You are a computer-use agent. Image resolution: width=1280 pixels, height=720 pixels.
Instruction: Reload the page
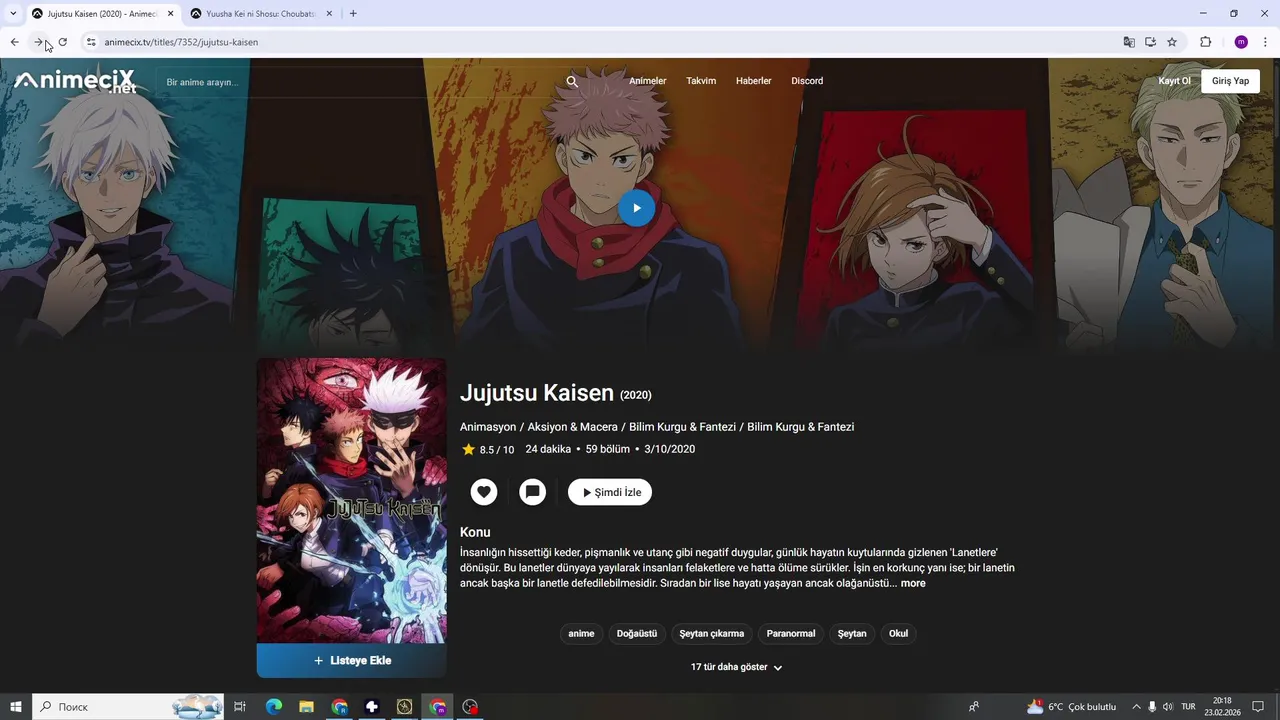click(62, 42)
